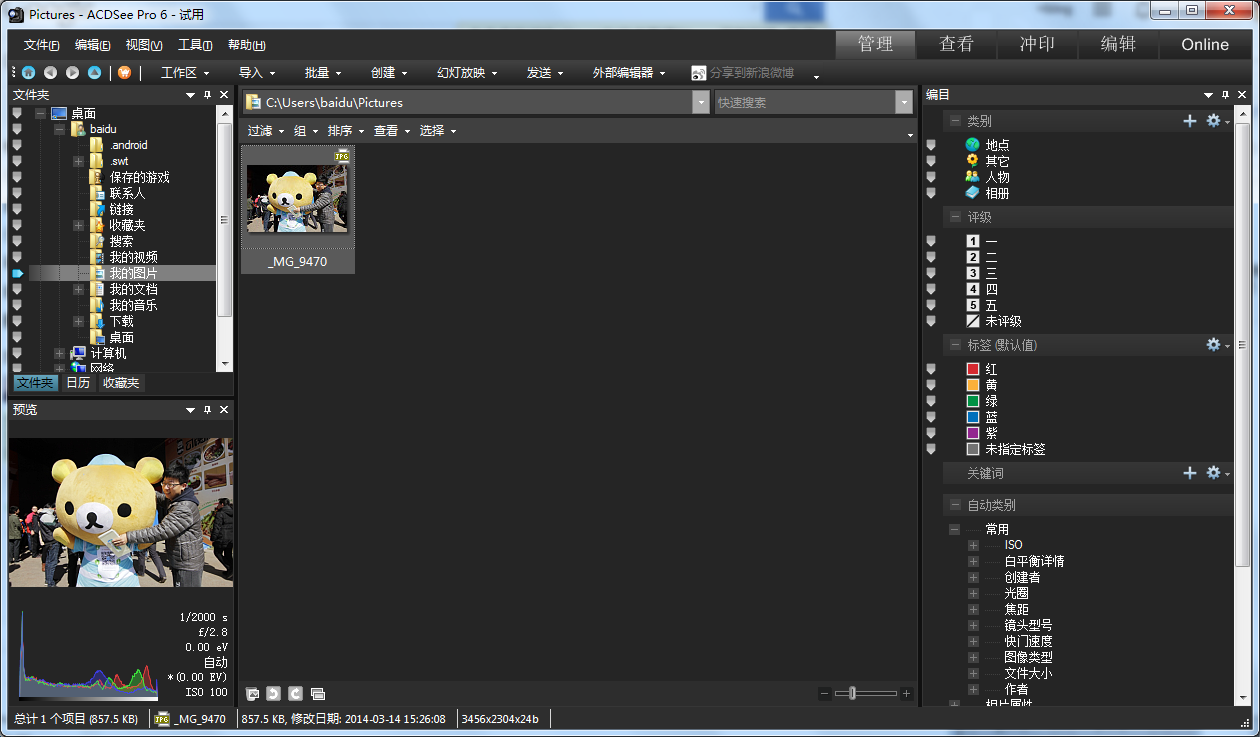Click the 相册 album book icon
The image size is (1260, 737).
(x=972, y=193)
